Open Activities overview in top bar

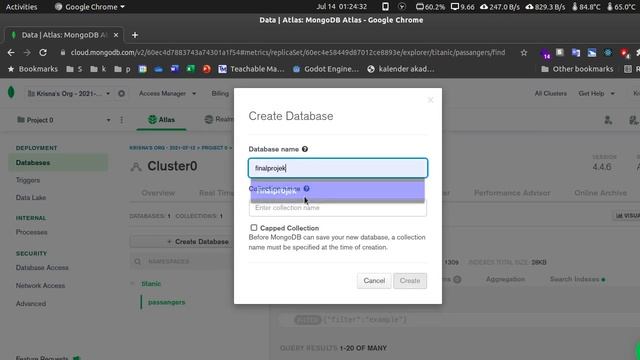[21, 7]
